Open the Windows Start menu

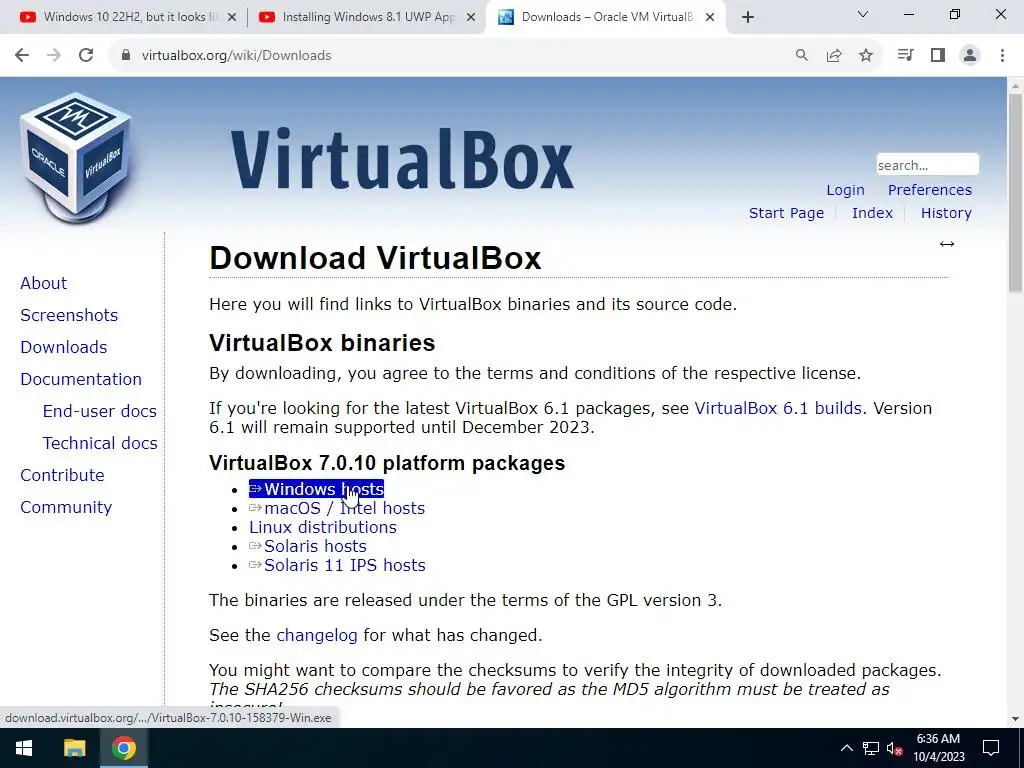point(24,748)
